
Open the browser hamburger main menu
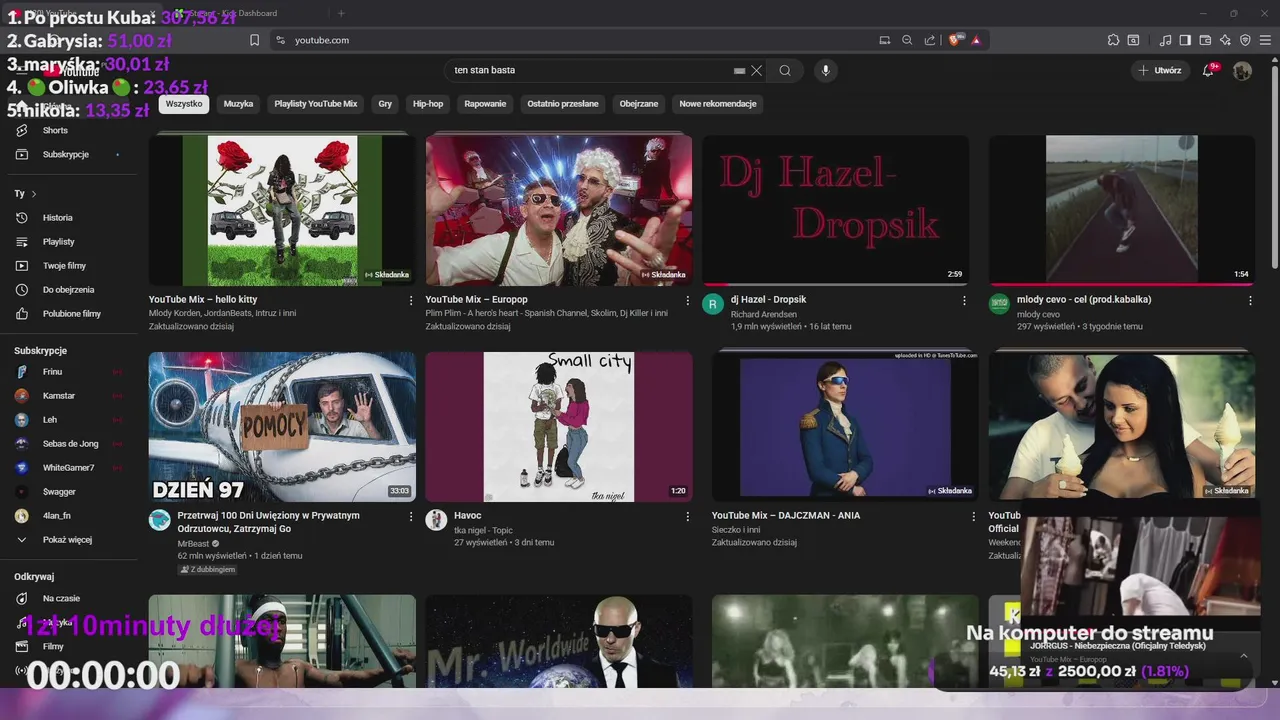coord(1265,40)
